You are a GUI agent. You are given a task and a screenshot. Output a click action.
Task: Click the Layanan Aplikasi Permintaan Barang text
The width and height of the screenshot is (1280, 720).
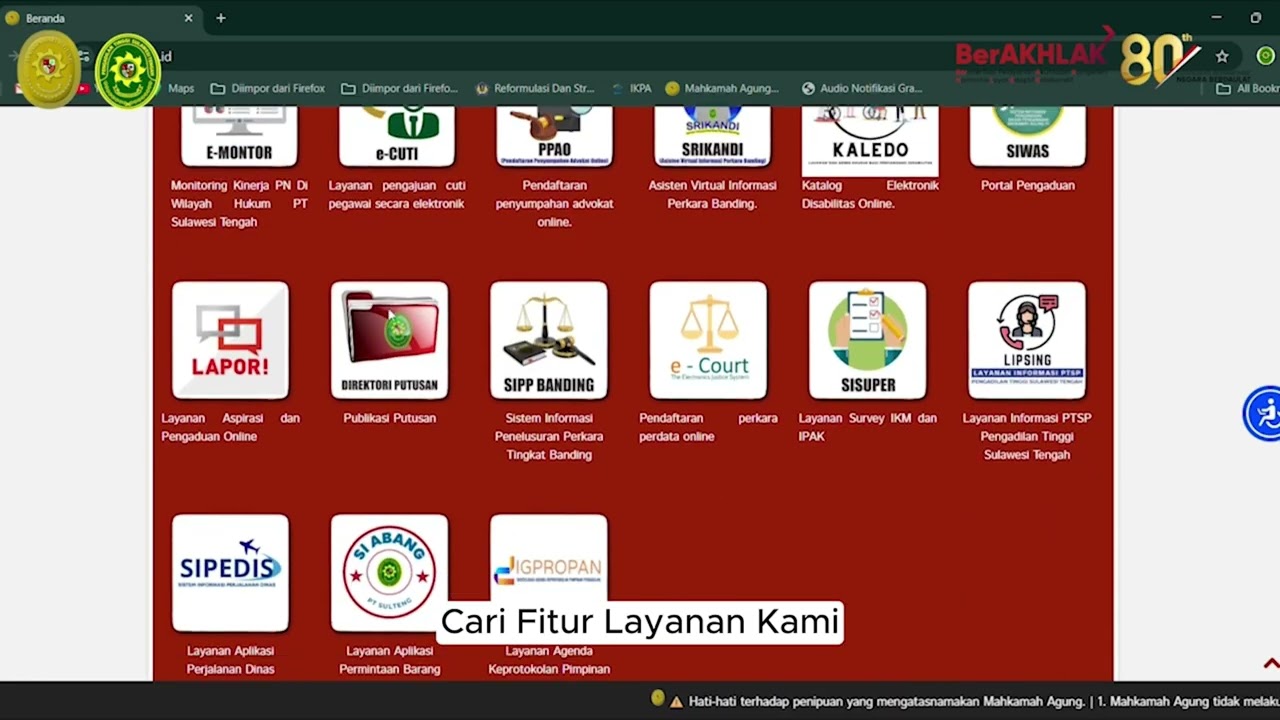pos(389,660)
